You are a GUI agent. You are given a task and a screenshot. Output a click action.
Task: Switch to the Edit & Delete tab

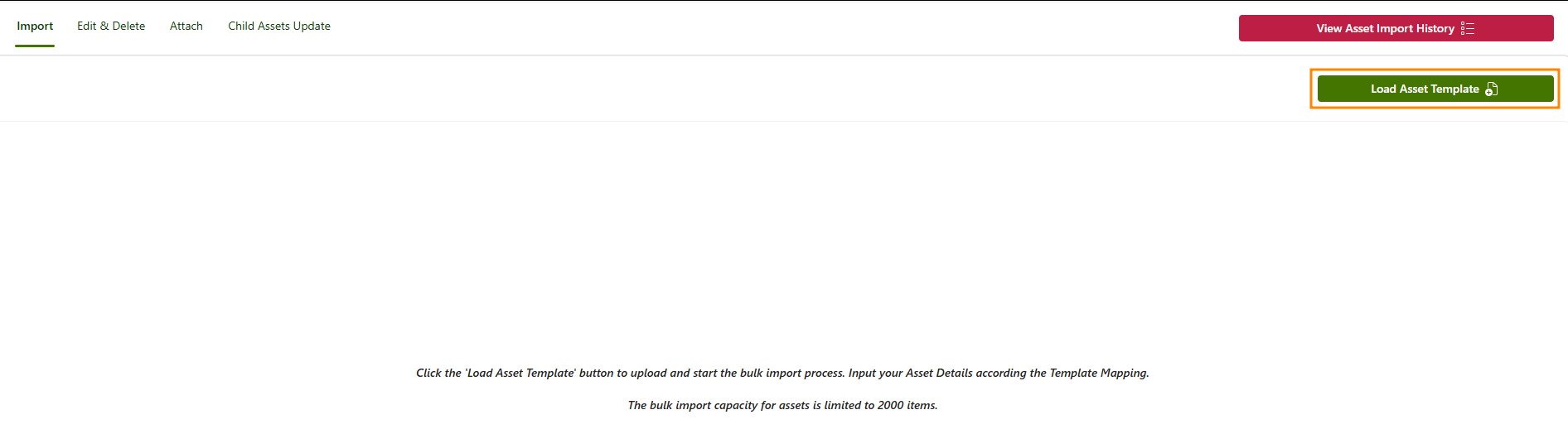point(111,27)
